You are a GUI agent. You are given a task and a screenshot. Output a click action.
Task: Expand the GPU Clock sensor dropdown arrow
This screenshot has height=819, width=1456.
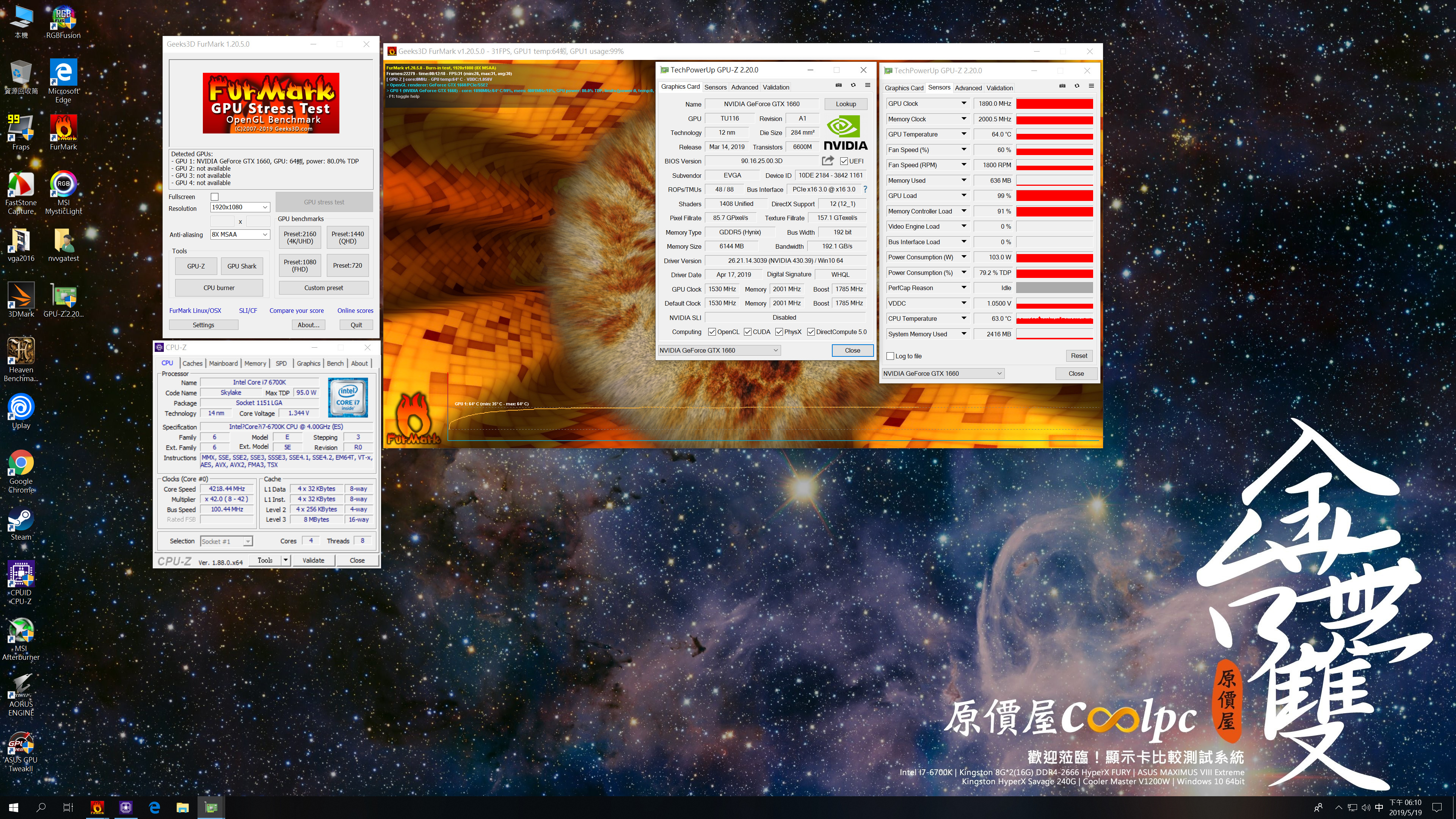click(x=964, y=104)
